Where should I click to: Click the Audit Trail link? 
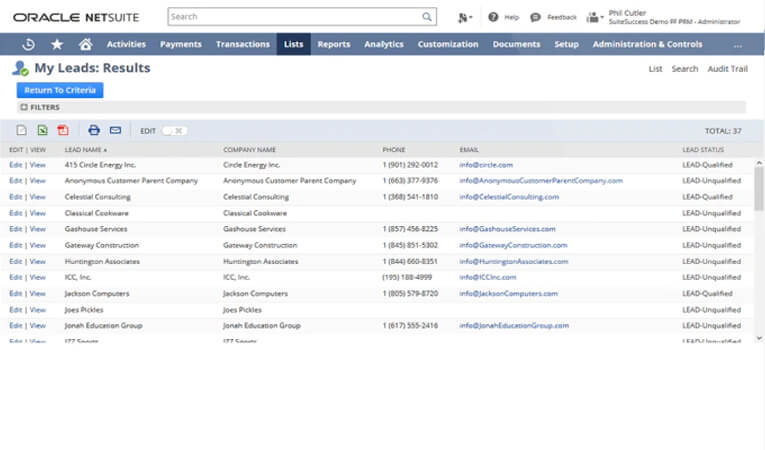(727, 69)
